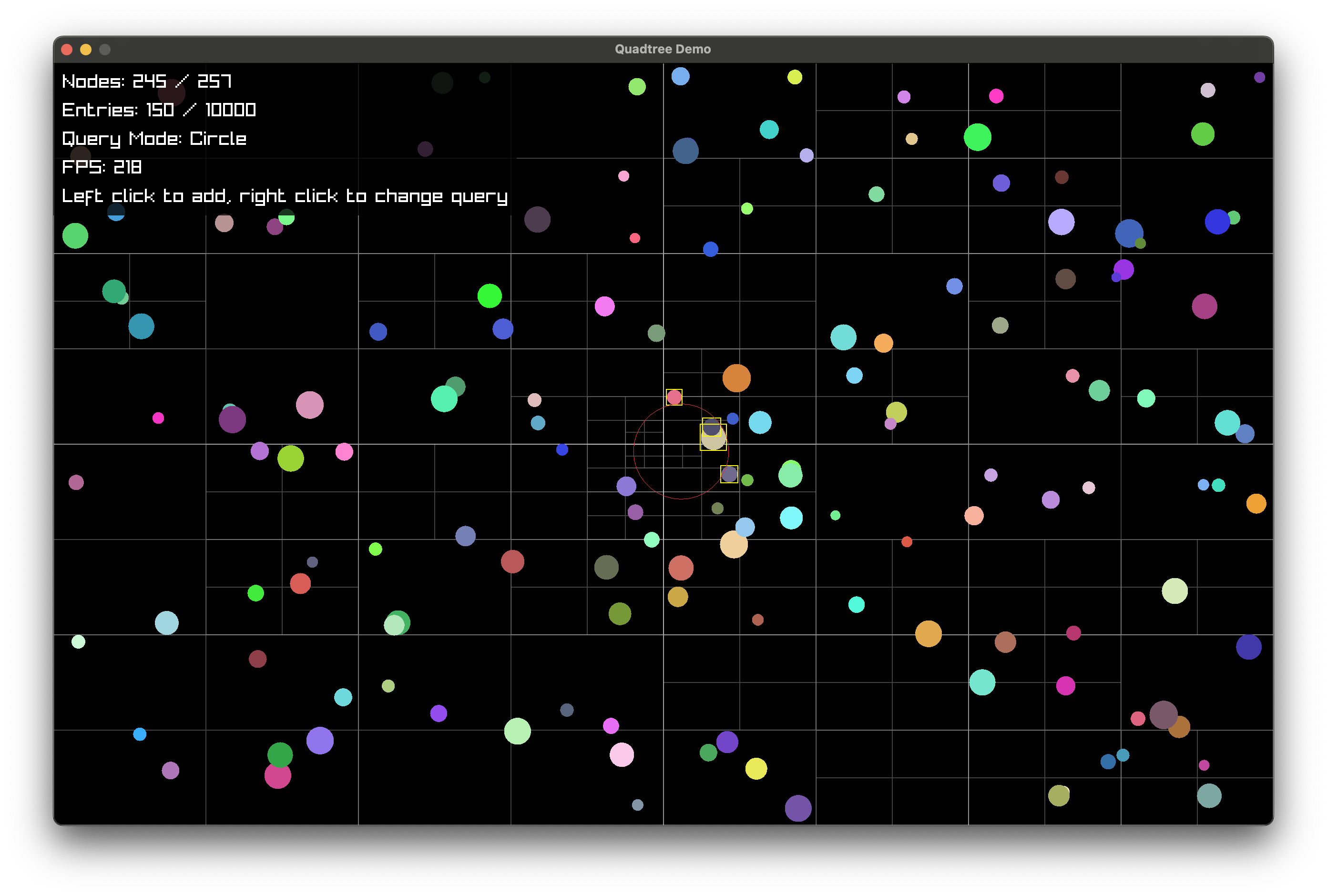The height and width of the screenshot is (896, 1327).
Task: Click the 'Nodes: 245 / 257' readout
Action: [x=147, y=81]
